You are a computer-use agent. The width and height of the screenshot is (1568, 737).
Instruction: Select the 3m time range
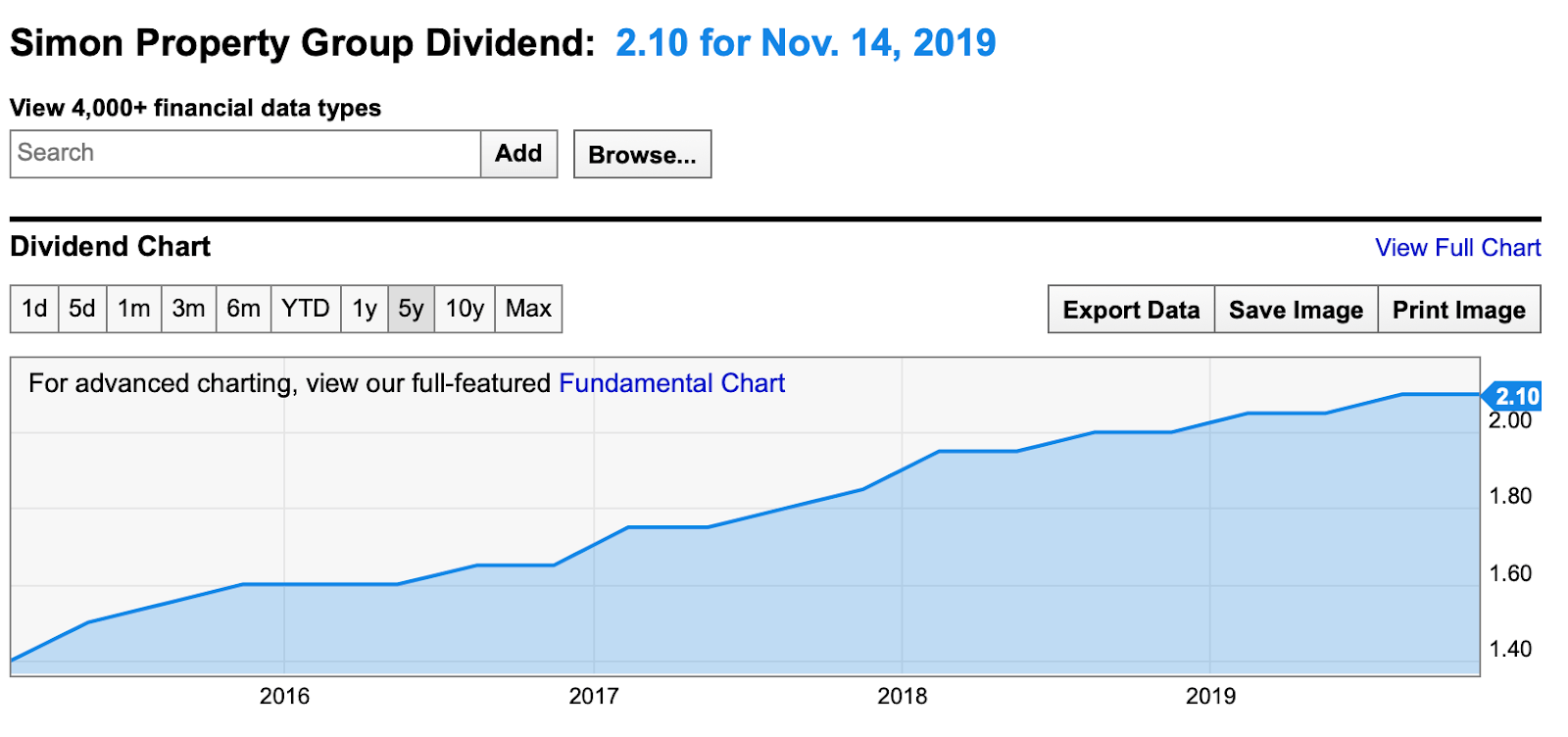coord(189,309)
